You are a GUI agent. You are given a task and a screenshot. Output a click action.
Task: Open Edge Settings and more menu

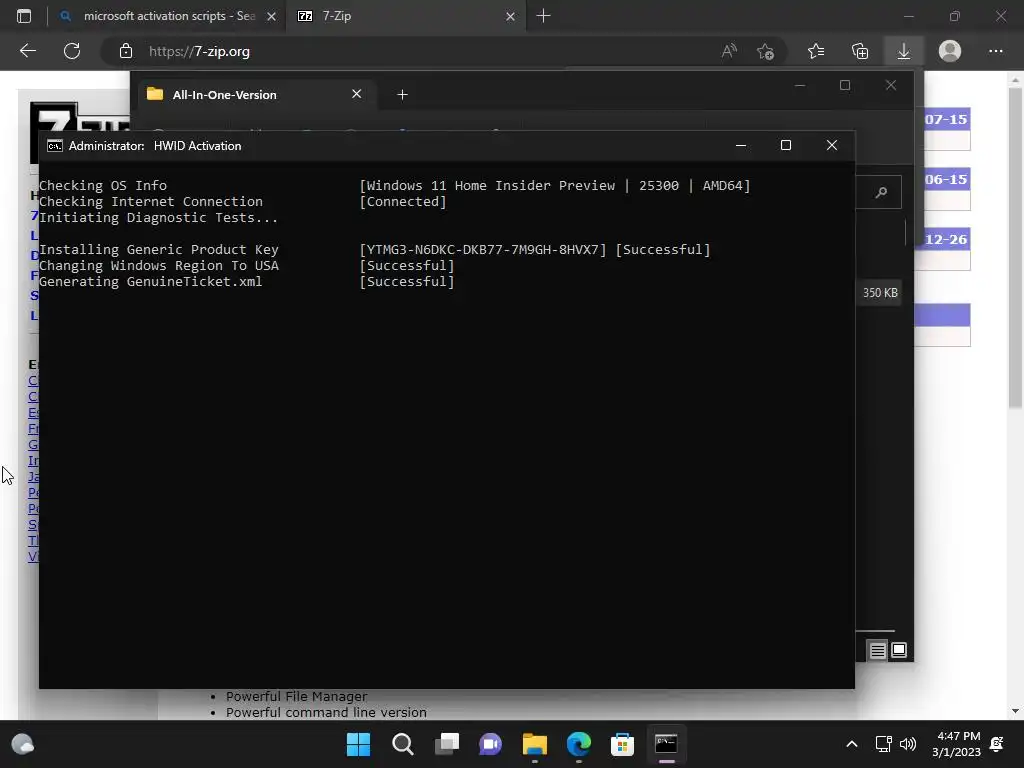(x=995, y=51)
